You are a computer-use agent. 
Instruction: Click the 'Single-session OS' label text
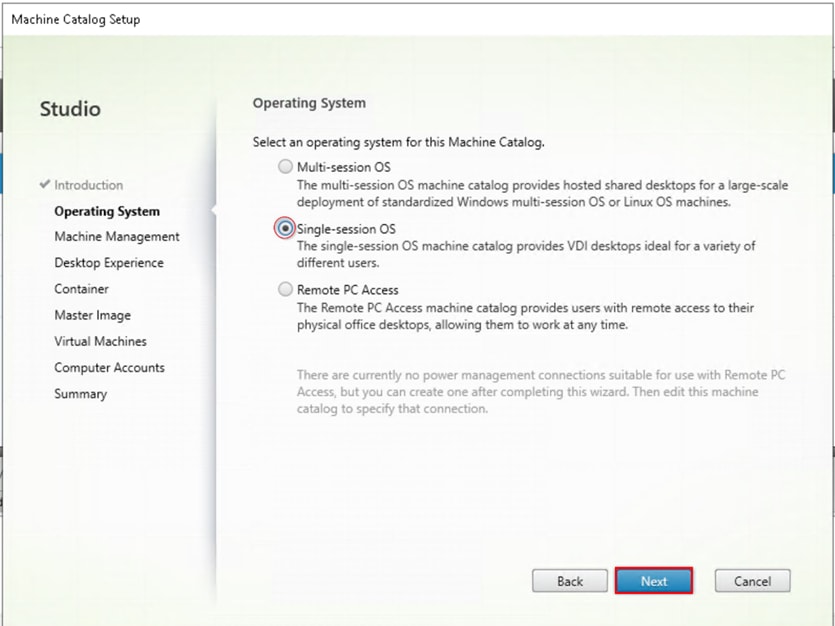coord(346,229)
